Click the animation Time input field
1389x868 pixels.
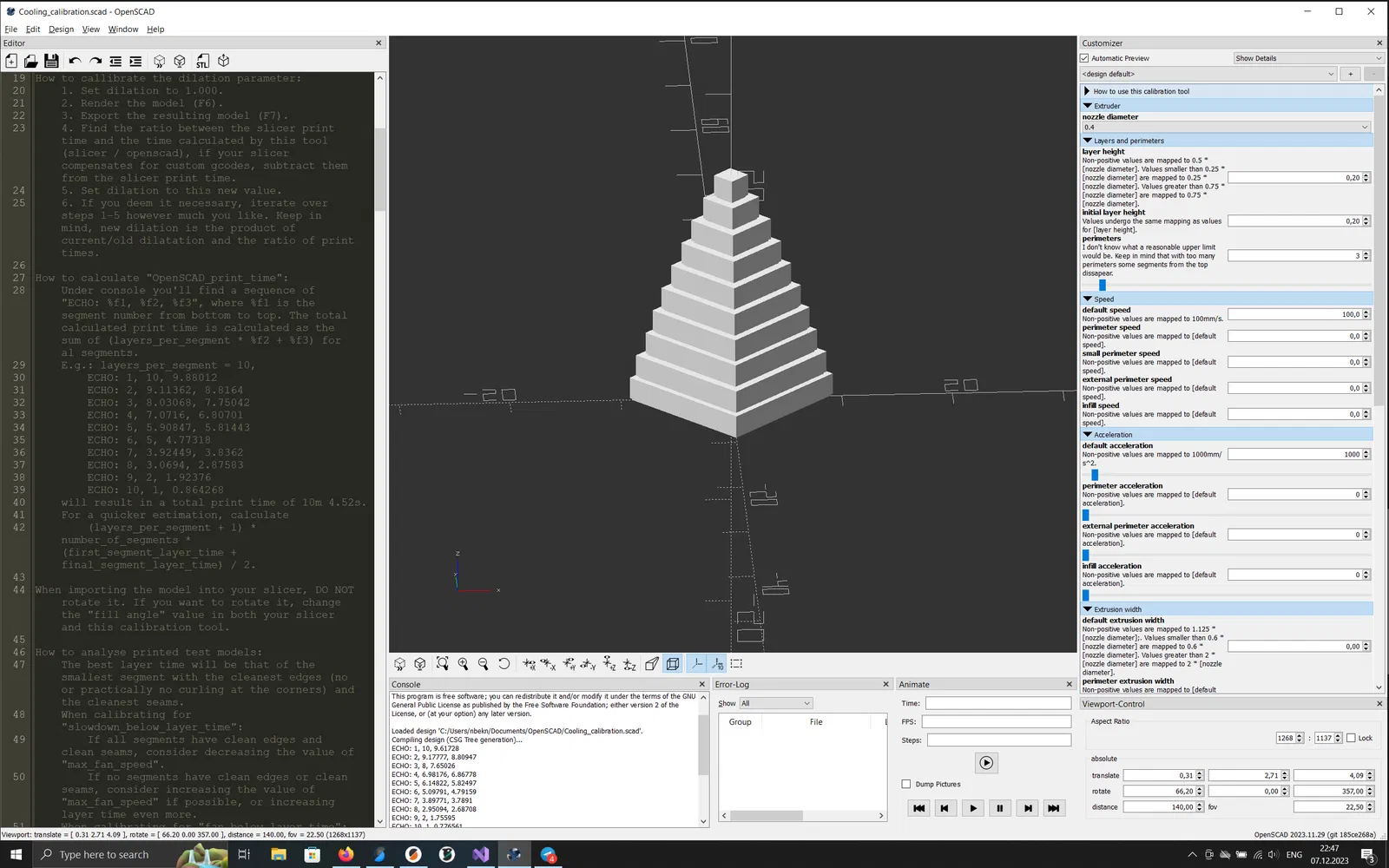tap(998, 703)
